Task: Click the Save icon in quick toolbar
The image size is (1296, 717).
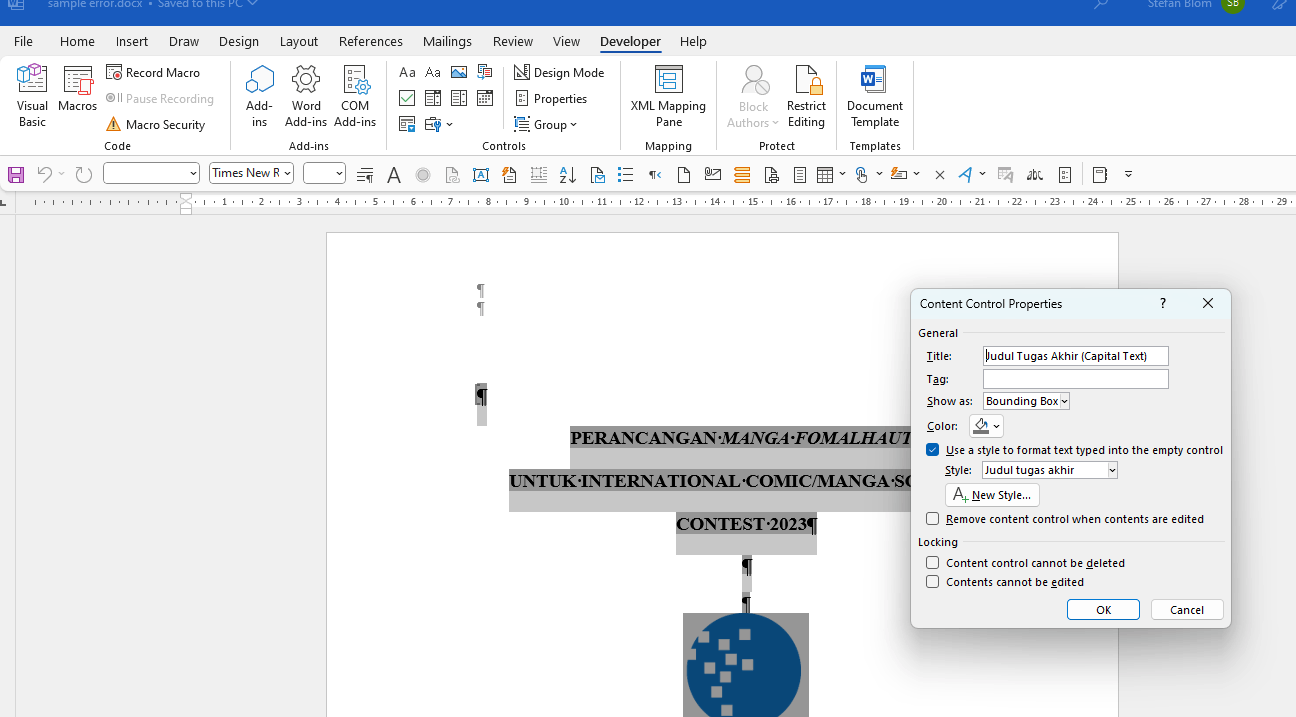Action: pos(16,175)
